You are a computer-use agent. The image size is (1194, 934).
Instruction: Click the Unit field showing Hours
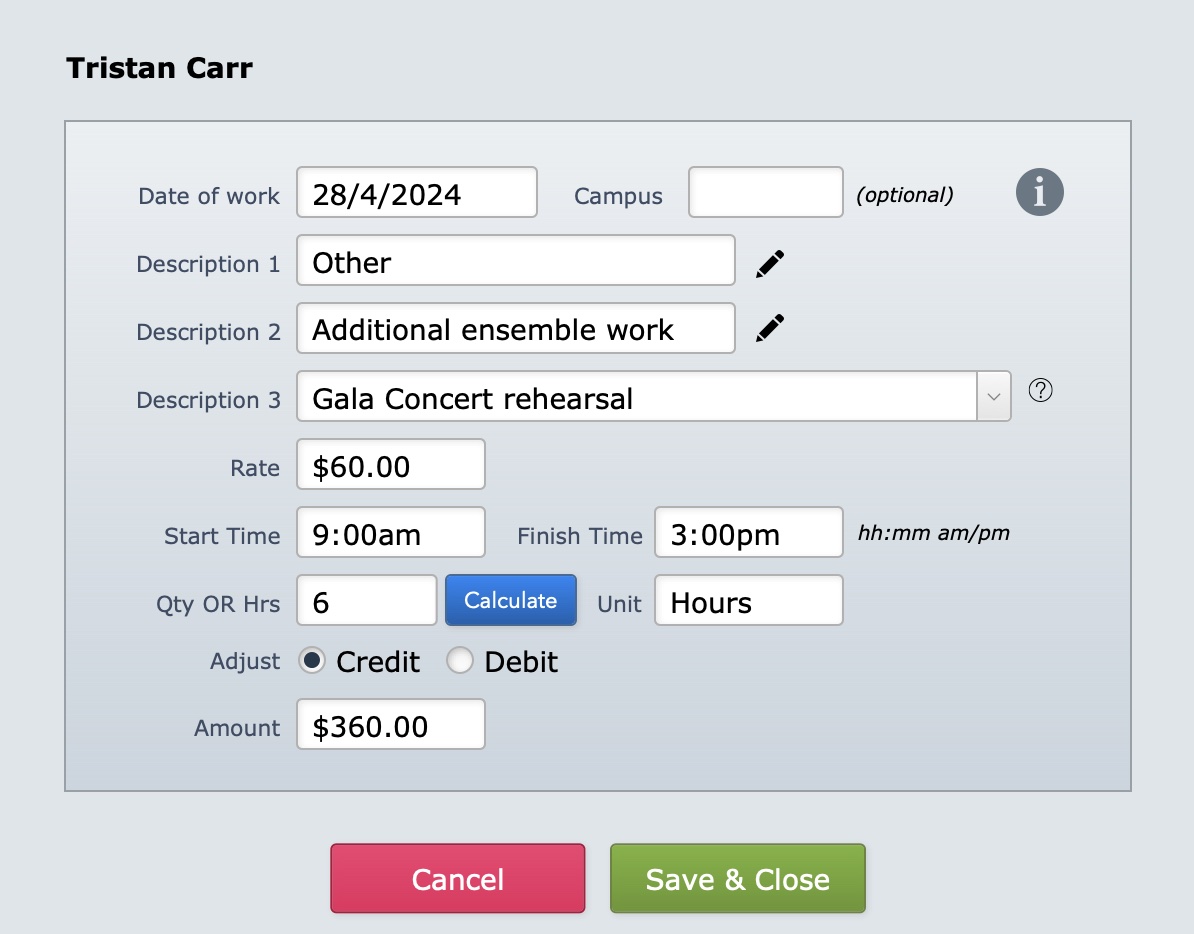[x=749, y=600]
